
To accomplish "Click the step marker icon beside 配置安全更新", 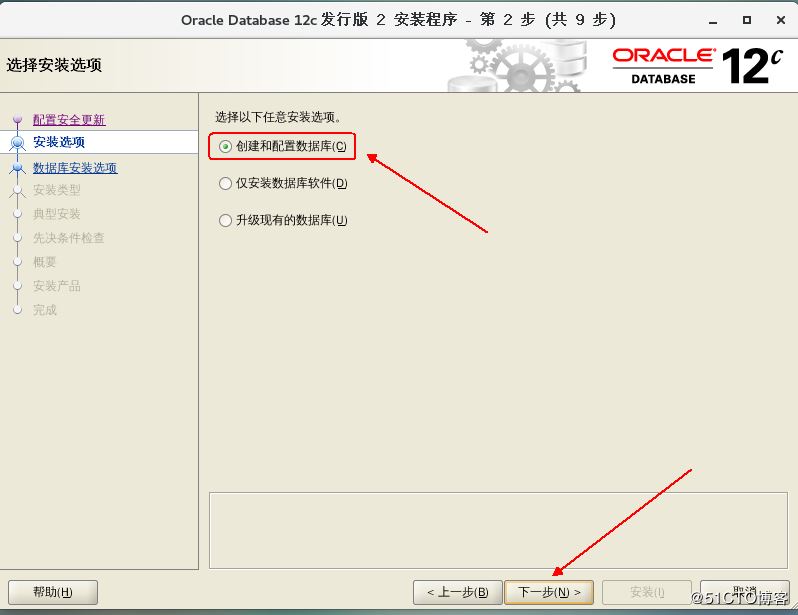I will pos(17,121).
